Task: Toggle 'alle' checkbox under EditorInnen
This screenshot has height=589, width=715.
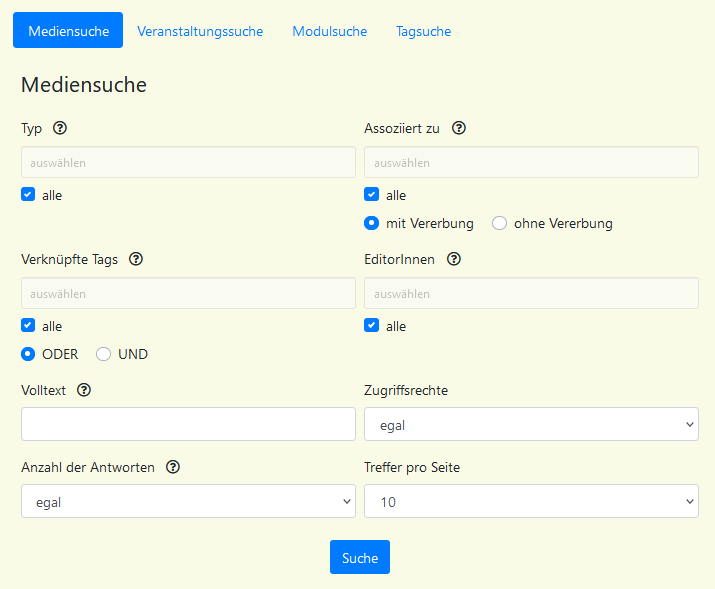Action: (x=372, y=326)
